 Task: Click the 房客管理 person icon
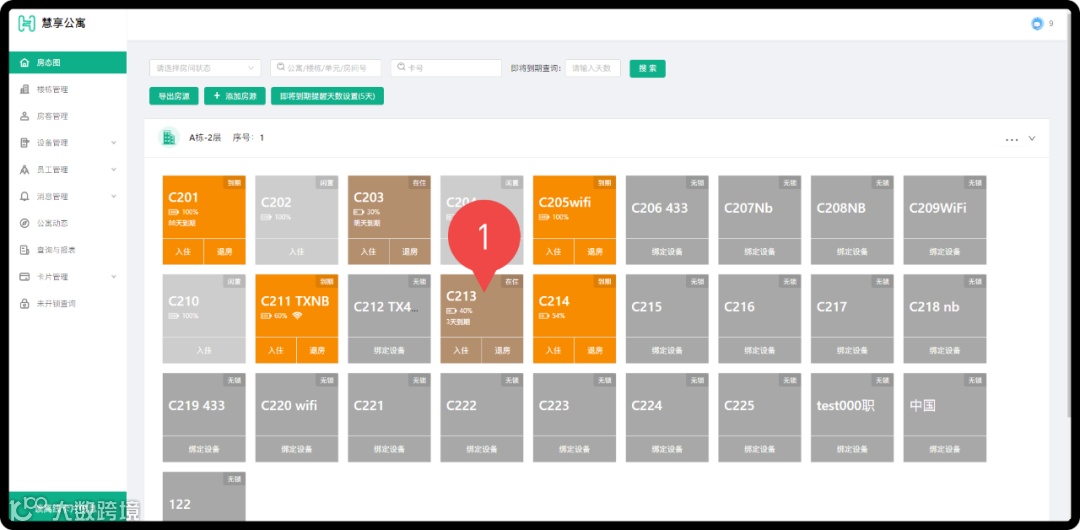pyautogui.click(x=25, y=116)
